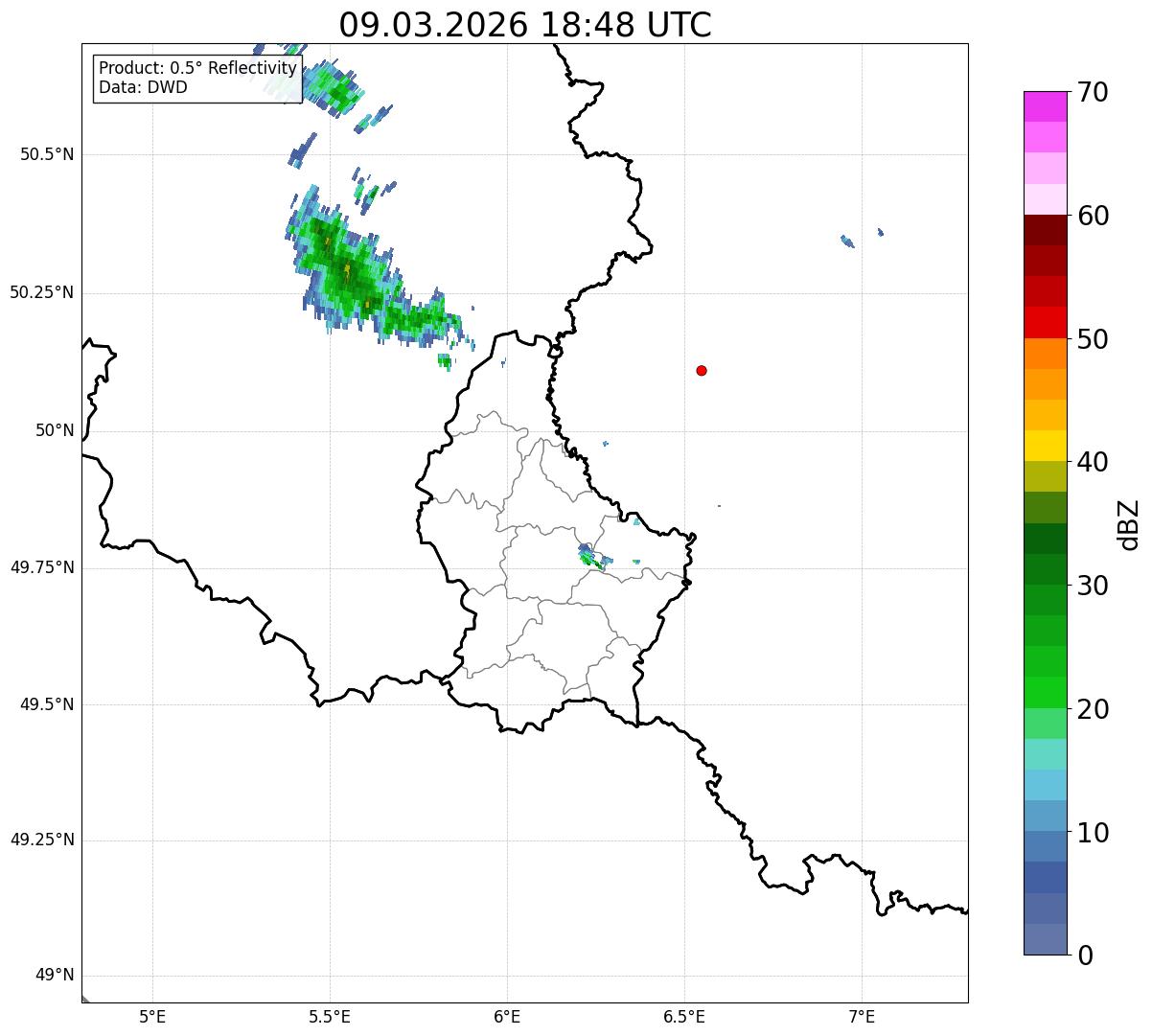Click the 49.75°N latitude label

(x=42, y=568)
